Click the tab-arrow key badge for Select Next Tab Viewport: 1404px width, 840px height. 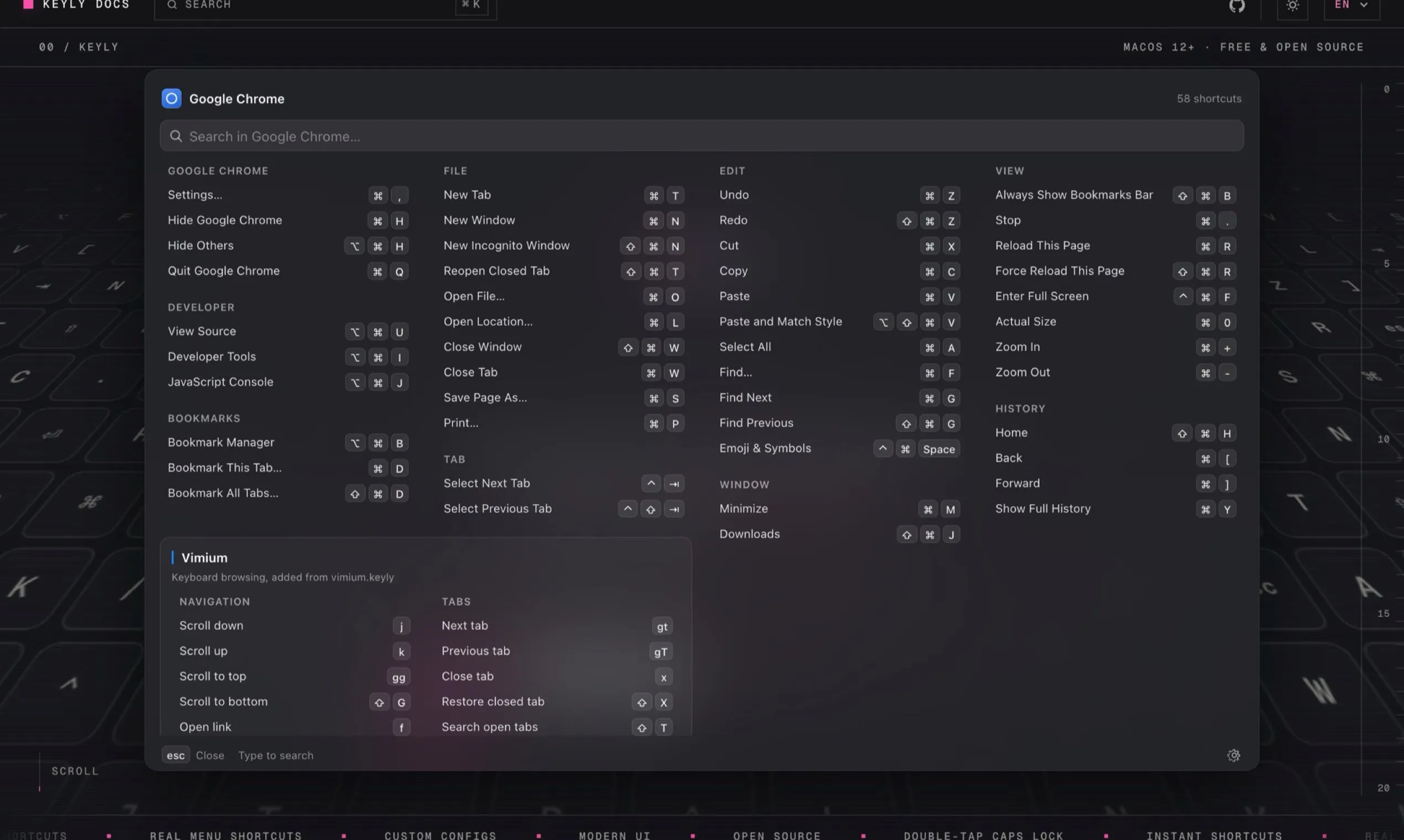tap(674, 484)
